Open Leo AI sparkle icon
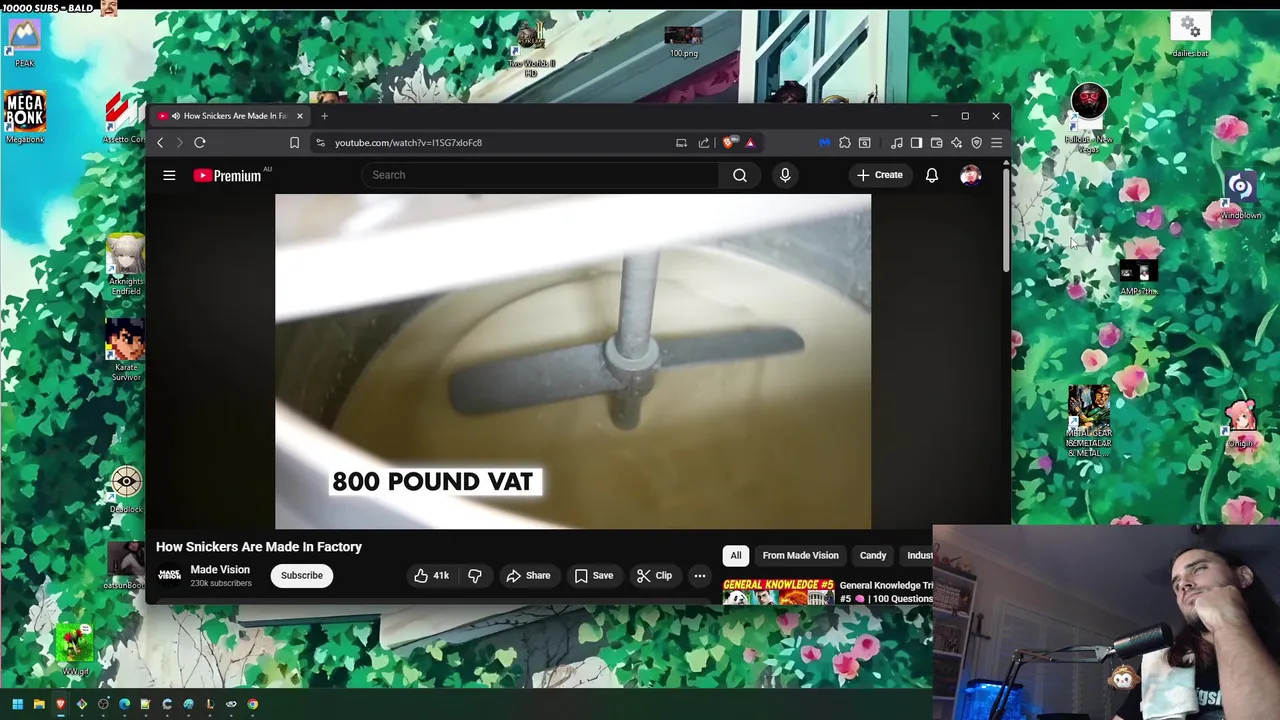Viewport: 1280px width, 720px height. [957, 143]
